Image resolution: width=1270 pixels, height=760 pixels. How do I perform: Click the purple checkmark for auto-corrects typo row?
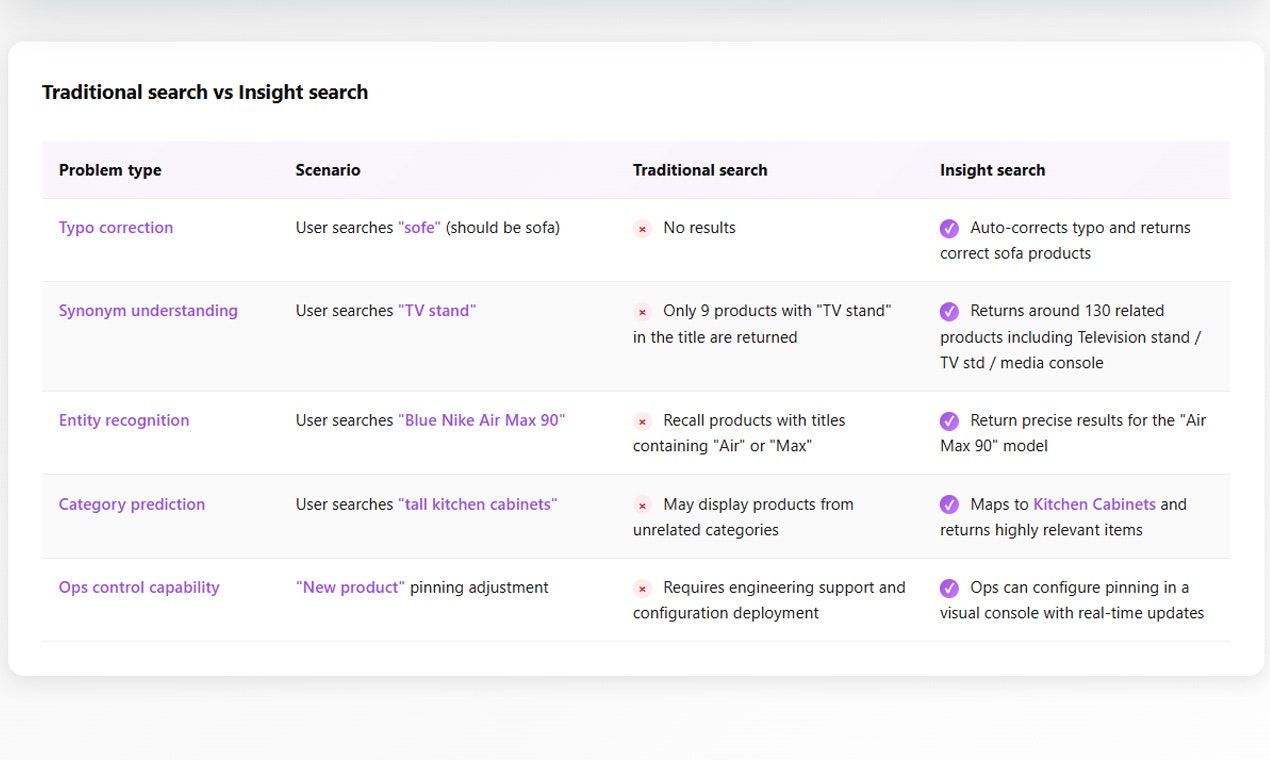point(949,228)
